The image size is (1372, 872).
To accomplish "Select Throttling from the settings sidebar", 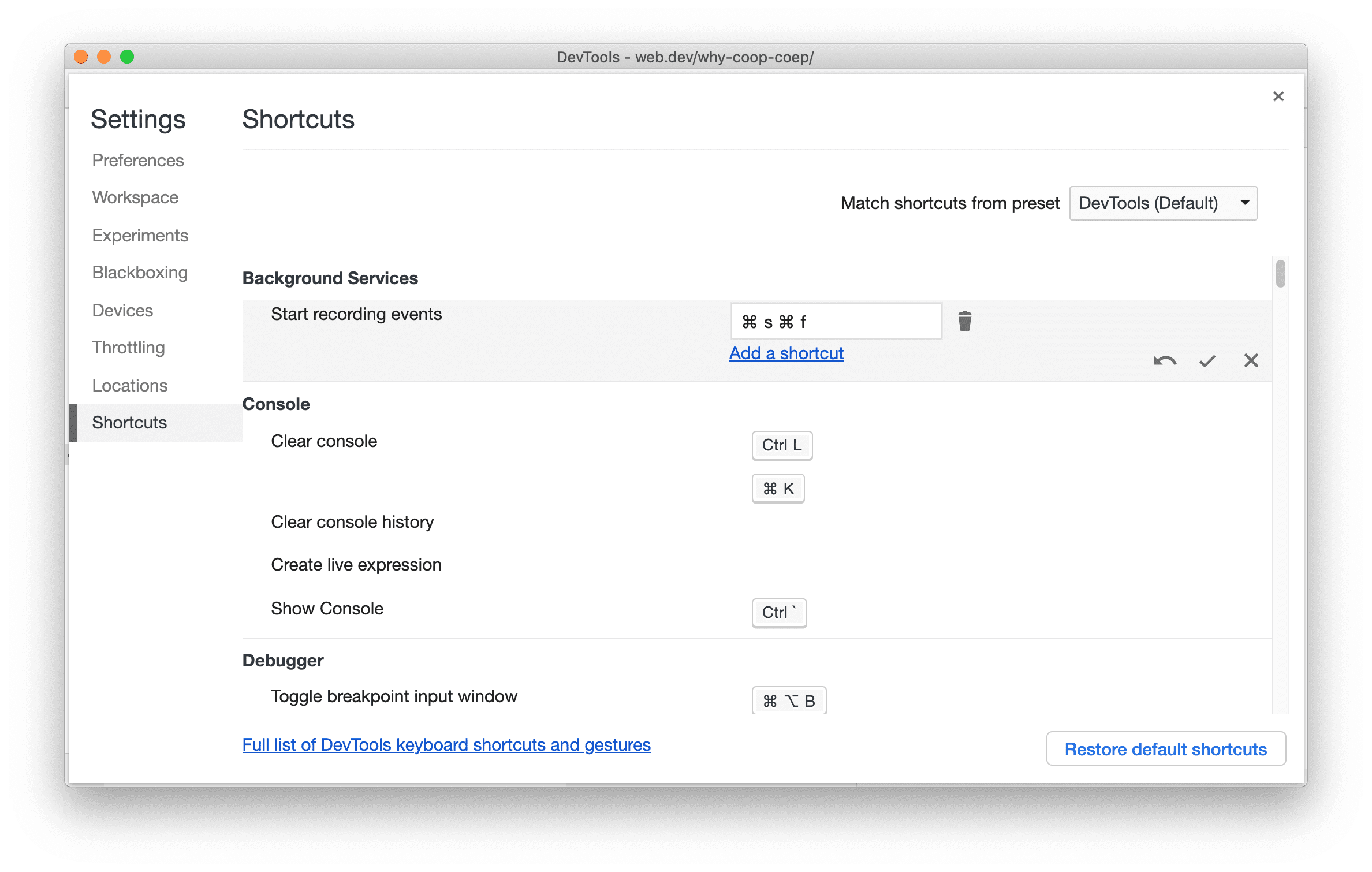I will 127,348.
